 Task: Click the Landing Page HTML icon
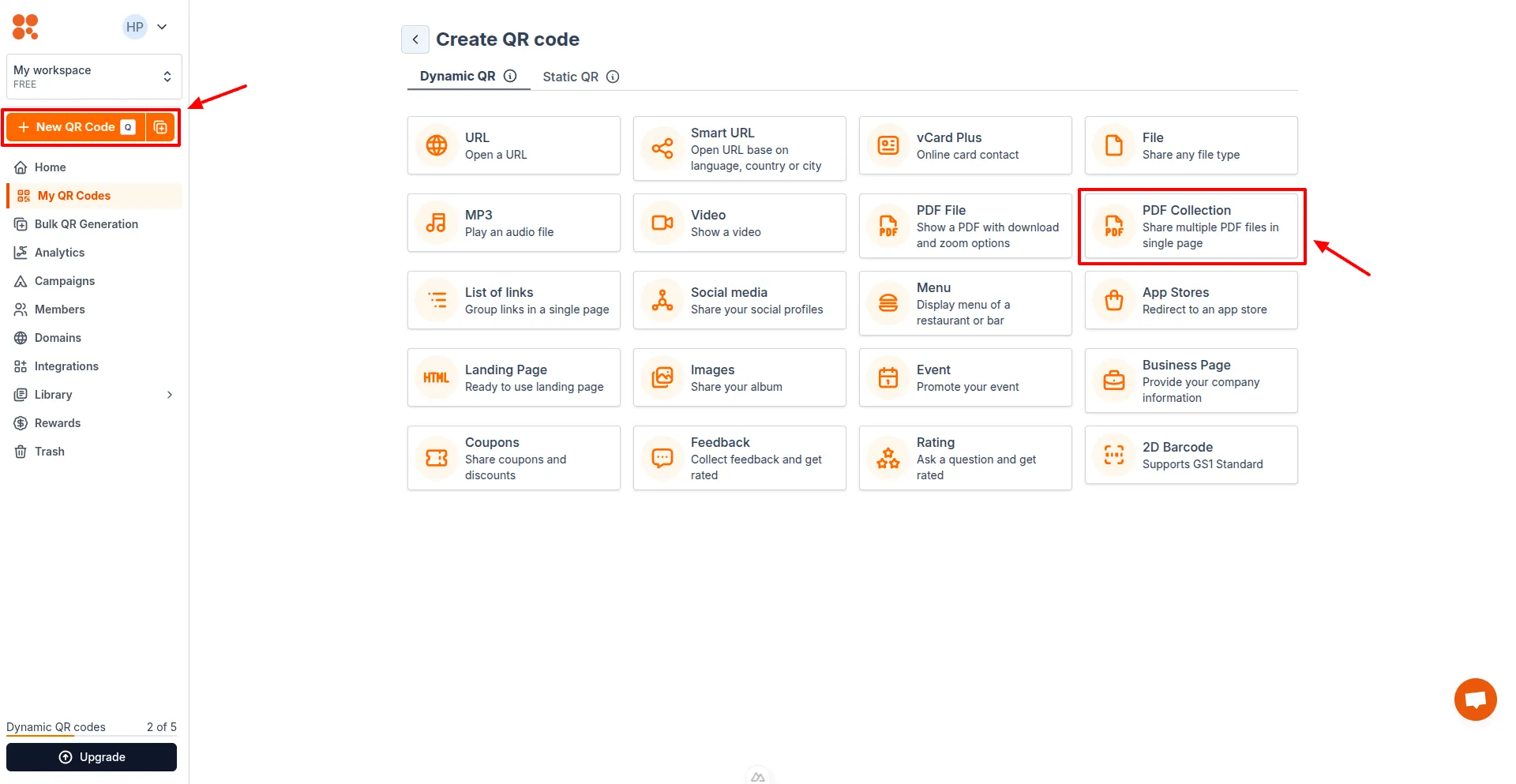click(x=437, y=377)
